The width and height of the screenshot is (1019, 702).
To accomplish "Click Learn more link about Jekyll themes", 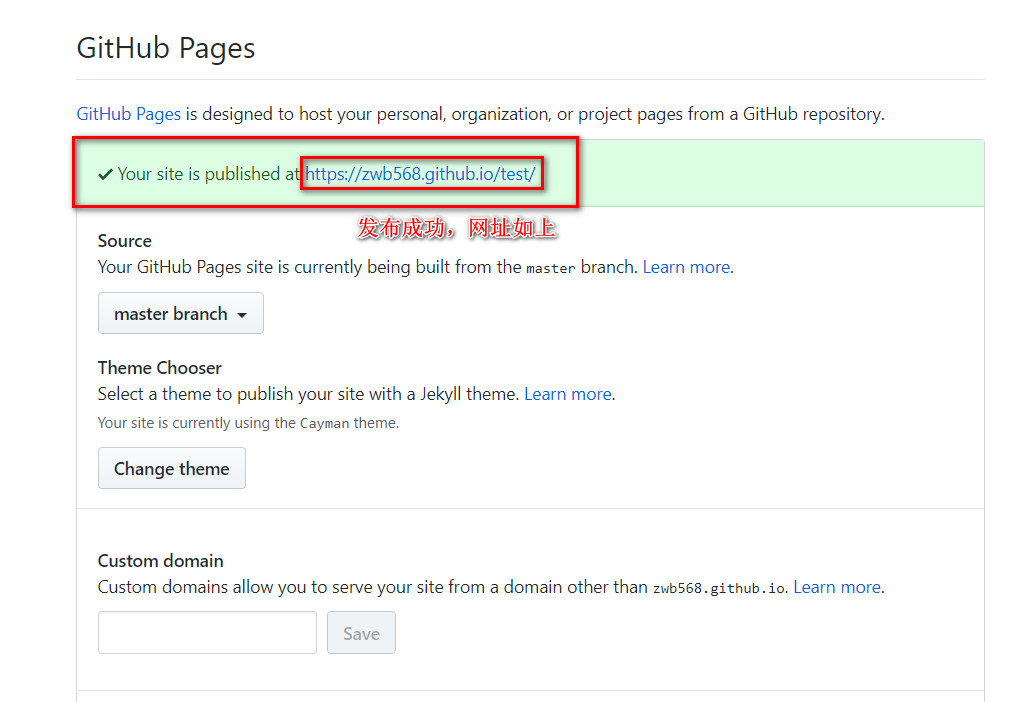I will pyautogui.click(x=568, y=394).
